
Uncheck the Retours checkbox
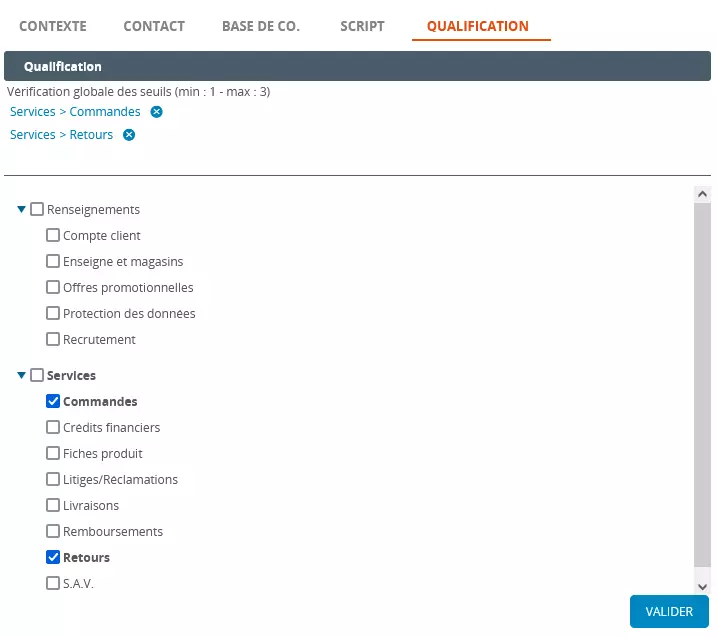tap(53, 558)
